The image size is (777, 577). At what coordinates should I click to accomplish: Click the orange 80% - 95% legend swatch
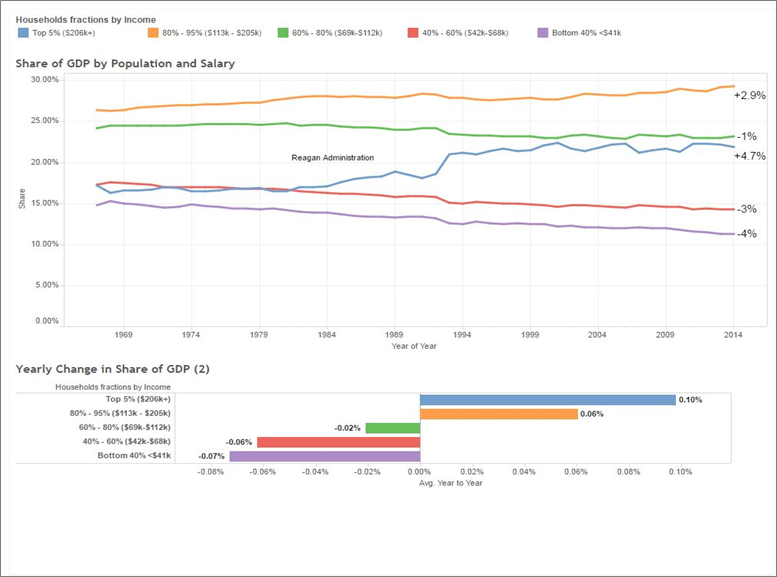[153, 33]
